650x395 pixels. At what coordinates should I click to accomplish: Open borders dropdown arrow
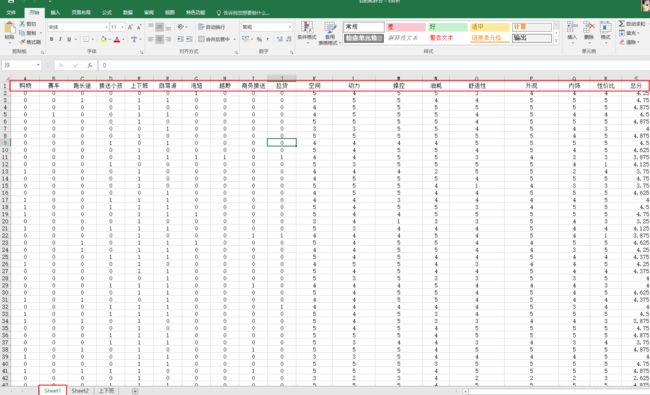92,39
